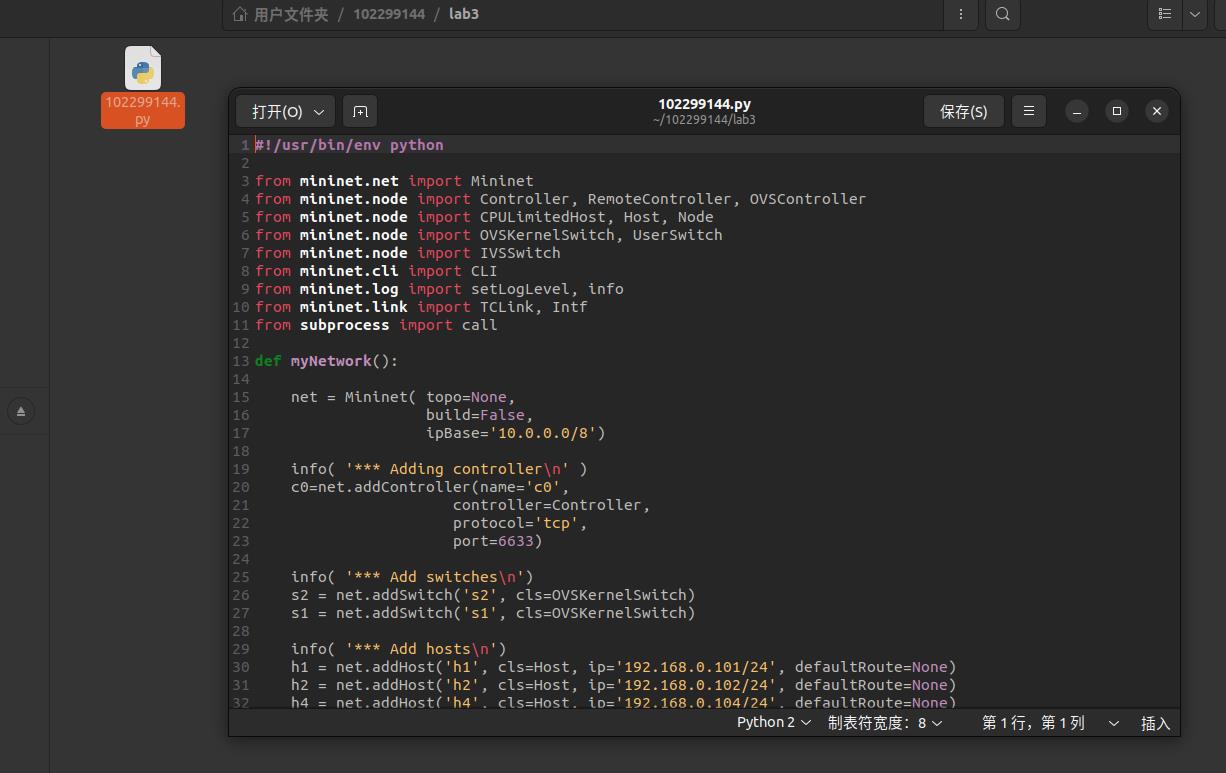Maximize the gedit editor window
Image resolution: width=1226 pixels, height=773 pixels.
tap(1117, 111)
